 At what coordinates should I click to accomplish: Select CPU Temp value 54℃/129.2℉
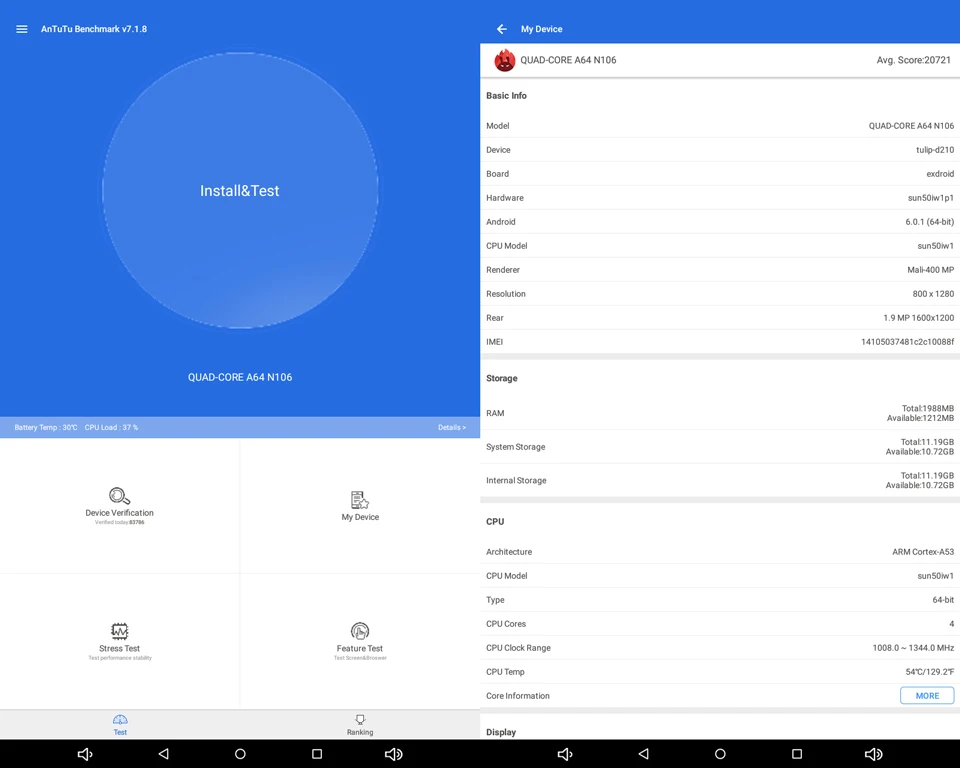click(x=929, y=672)
